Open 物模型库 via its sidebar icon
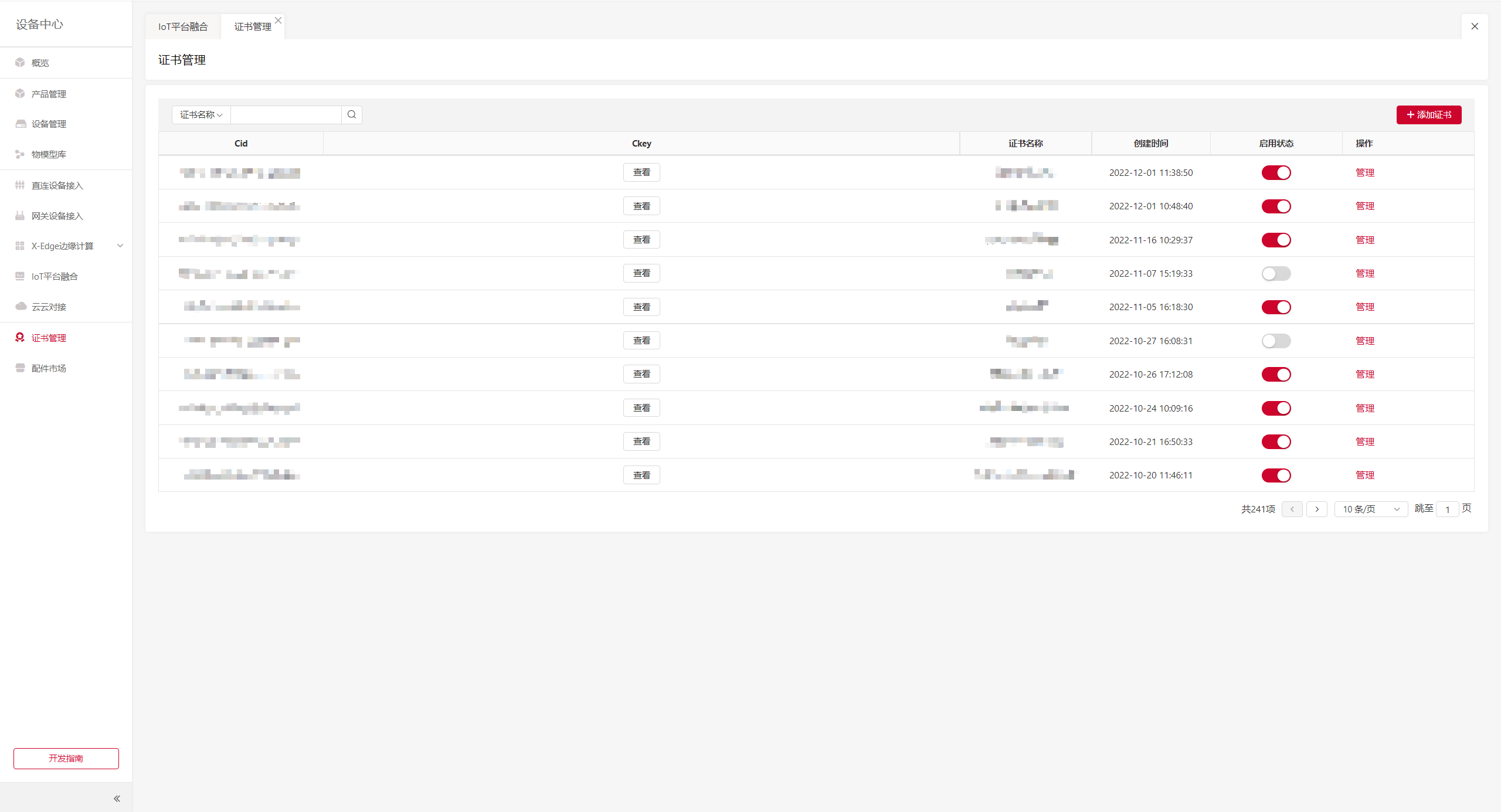 pyautogui.click(x=20, y=154)
